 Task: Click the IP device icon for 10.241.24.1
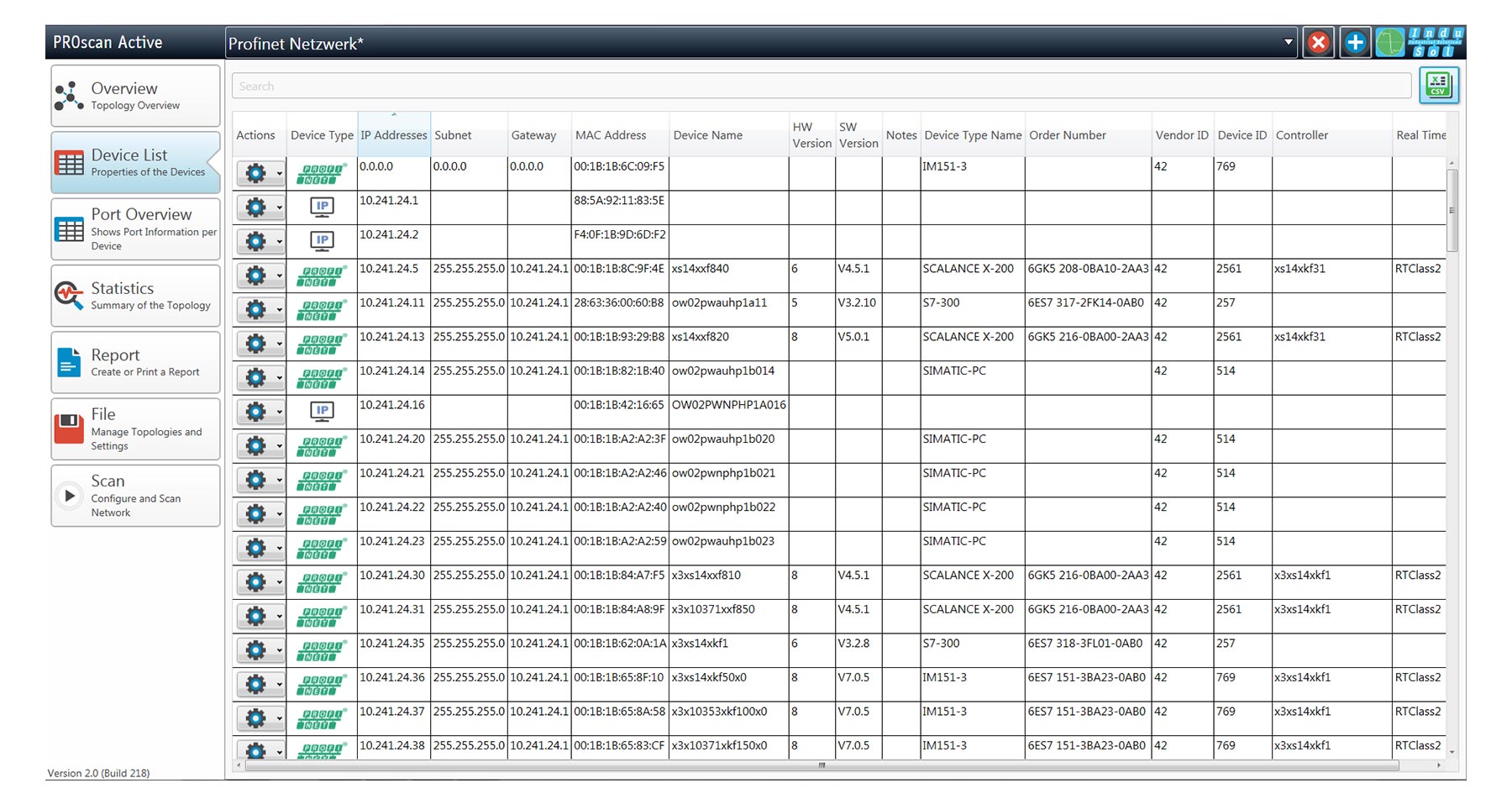tap(321, 207)
